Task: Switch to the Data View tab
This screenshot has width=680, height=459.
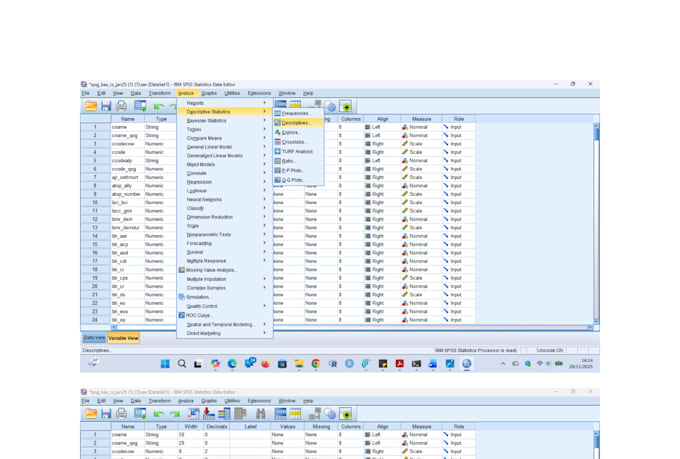Action: 94,338
